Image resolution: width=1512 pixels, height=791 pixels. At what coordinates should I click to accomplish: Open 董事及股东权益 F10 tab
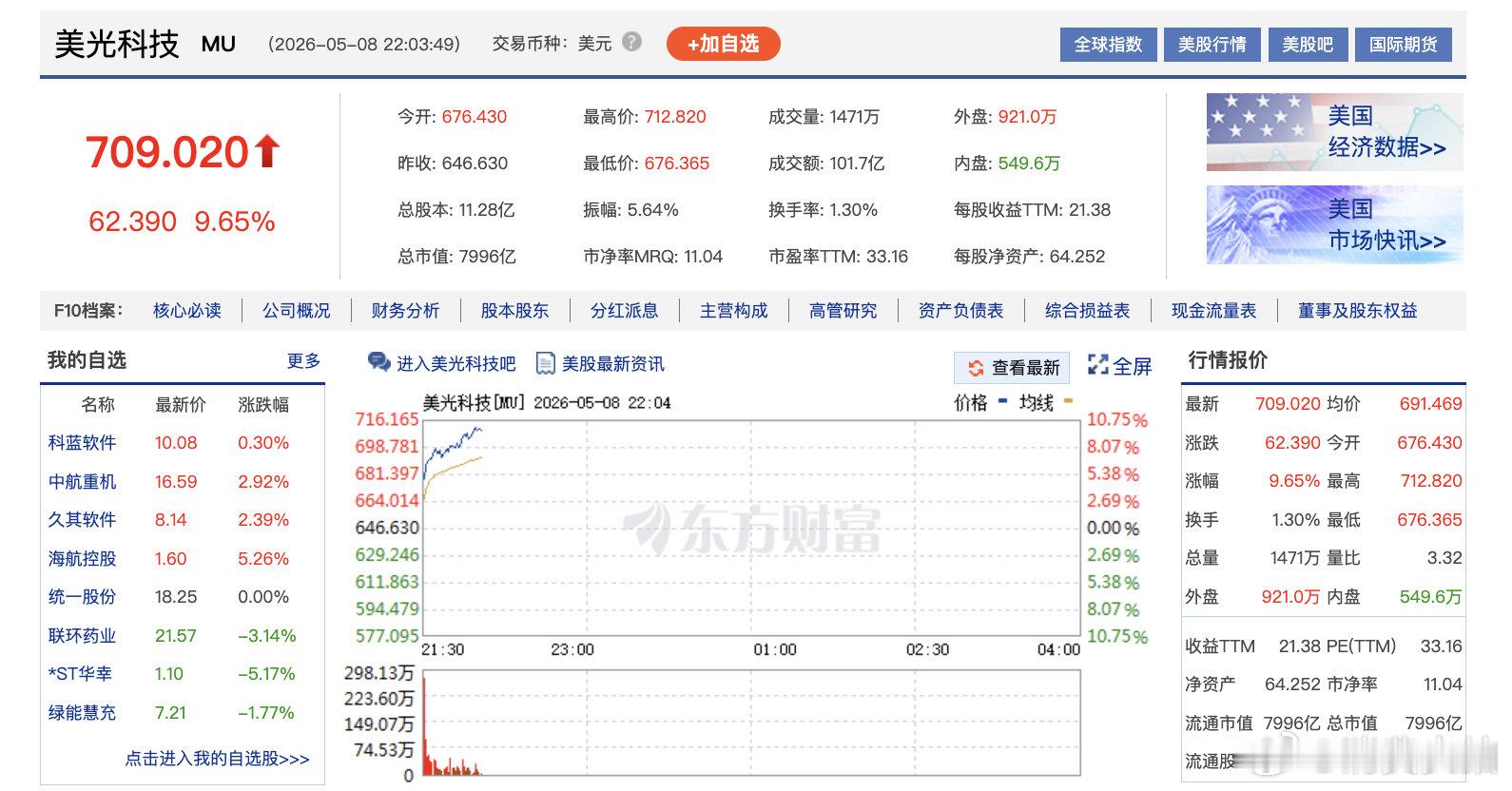[1357, 311]
